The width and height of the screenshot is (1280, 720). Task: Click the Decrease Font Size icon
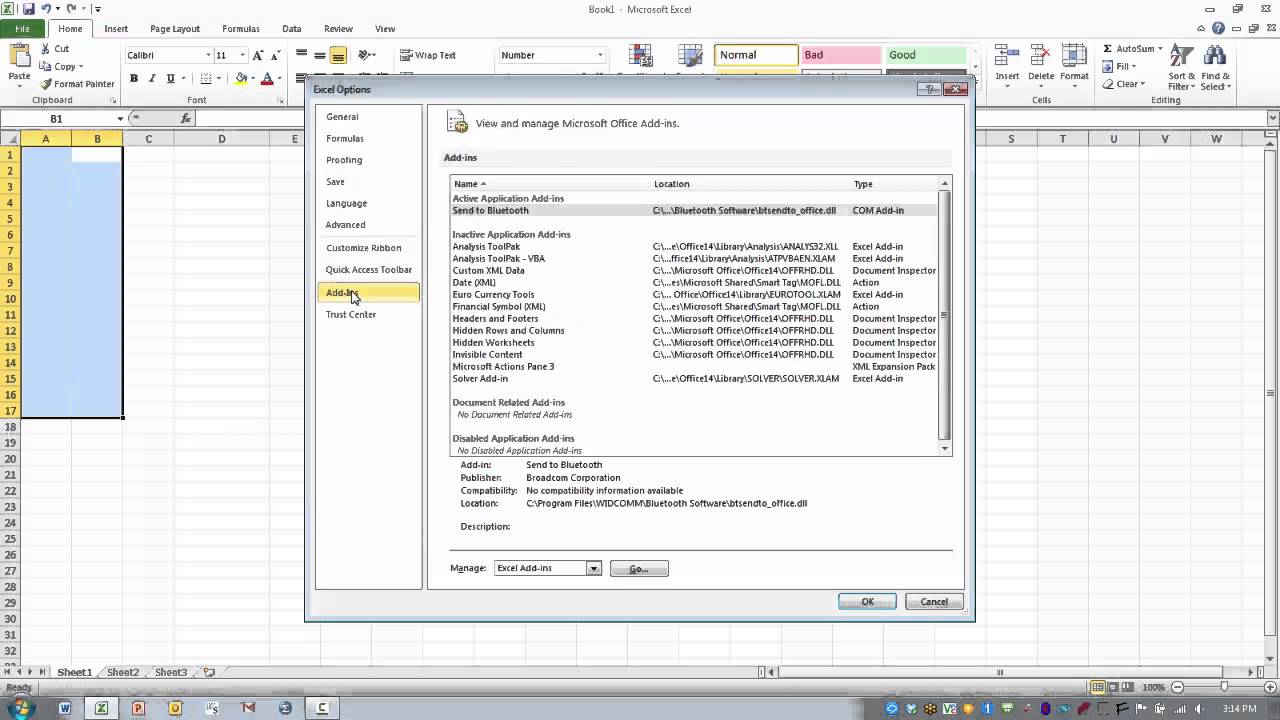pos(275,55)
